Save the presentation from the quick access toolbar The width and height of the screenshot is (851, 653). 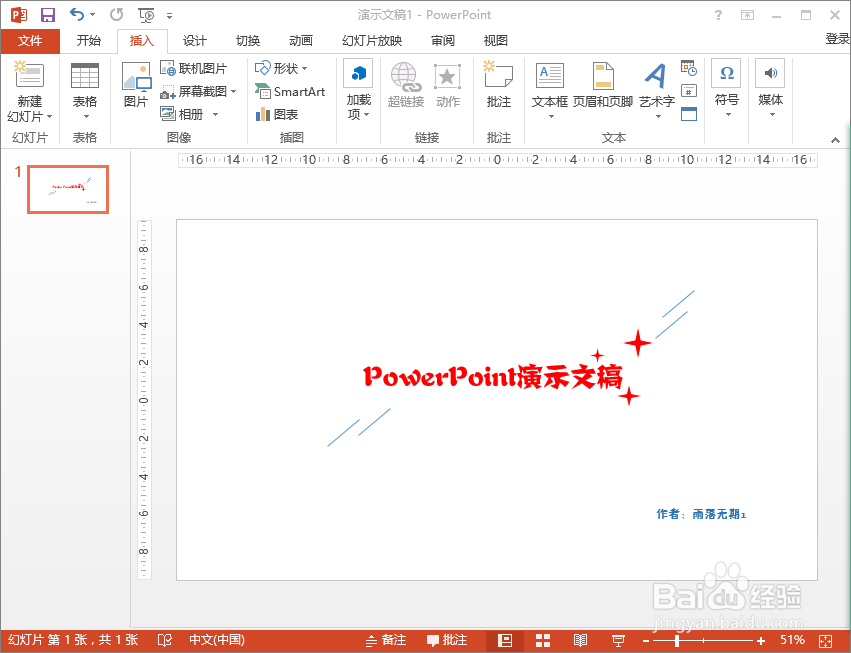click(48, 15)
